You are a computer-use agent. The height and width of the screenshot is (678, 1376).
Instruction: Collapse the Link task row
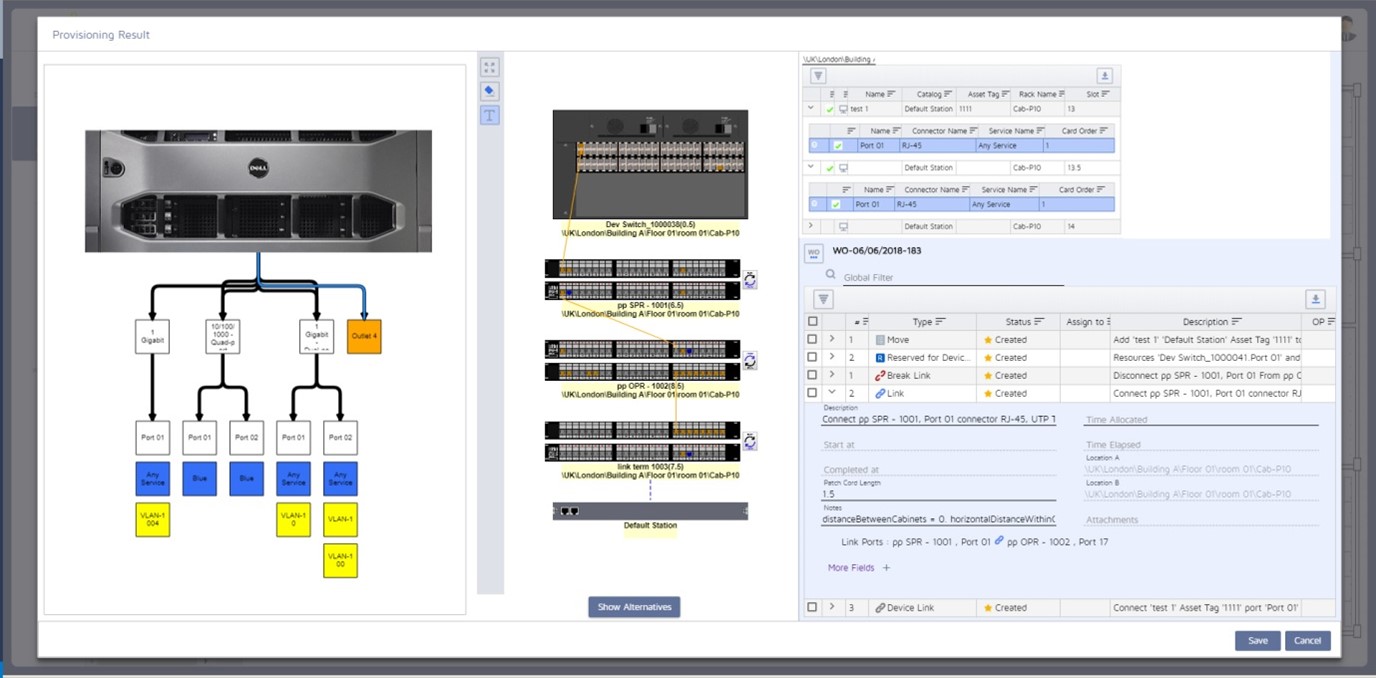click(832, 394)
